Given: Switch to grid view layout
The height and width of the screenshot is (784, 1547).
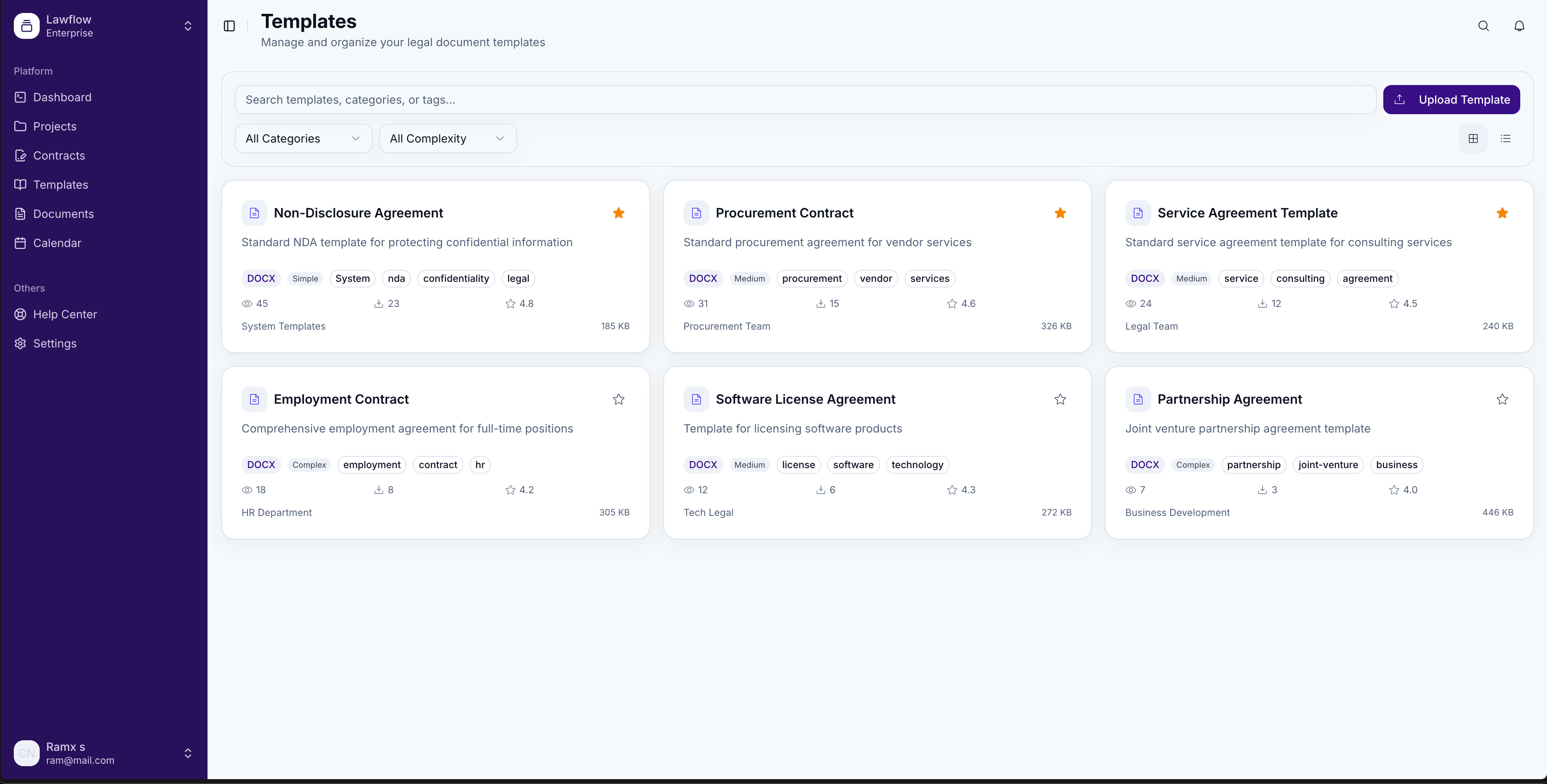Looking at the screenshot, I should tap(1473, 138).
